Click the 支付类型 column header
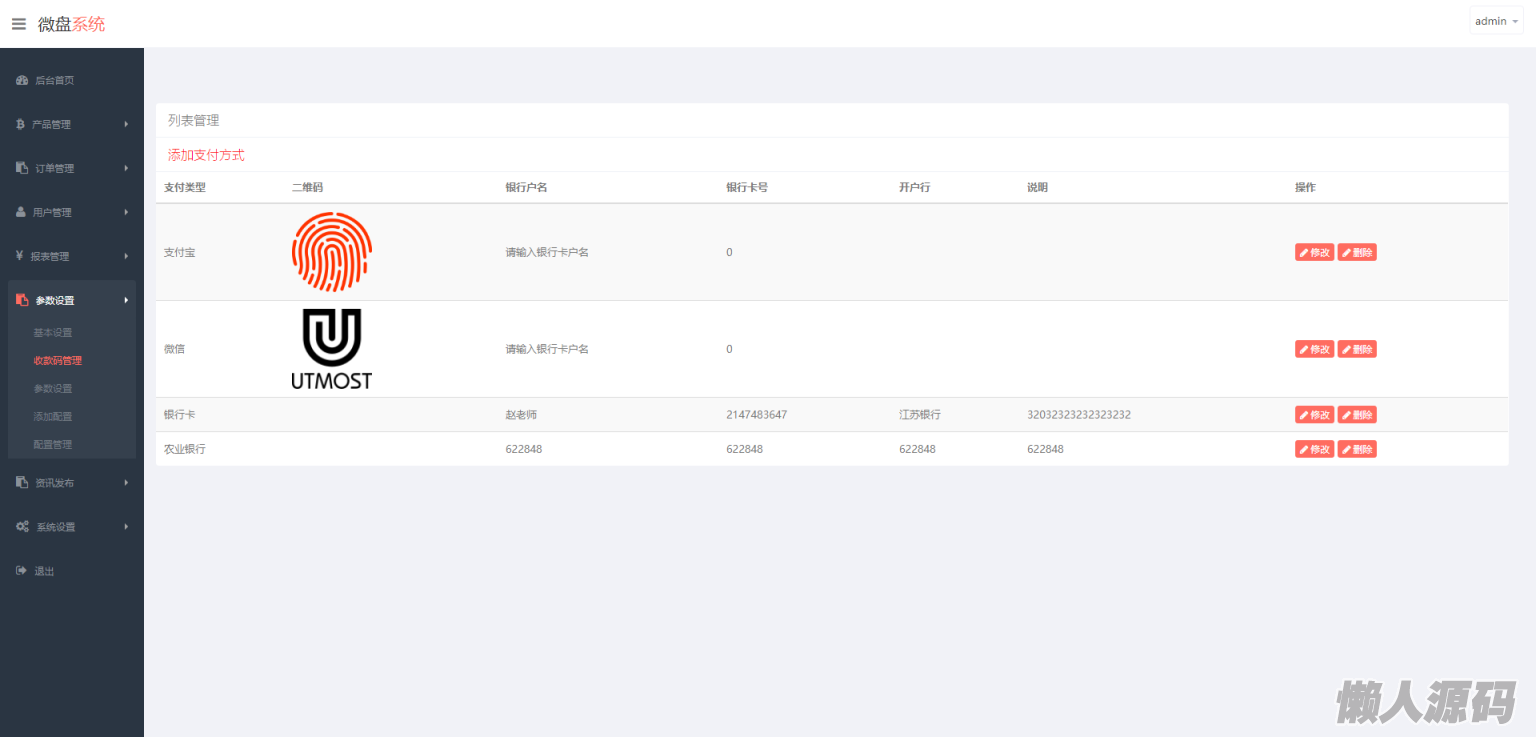The image size is (1536, 737). (x=185, y=187)
